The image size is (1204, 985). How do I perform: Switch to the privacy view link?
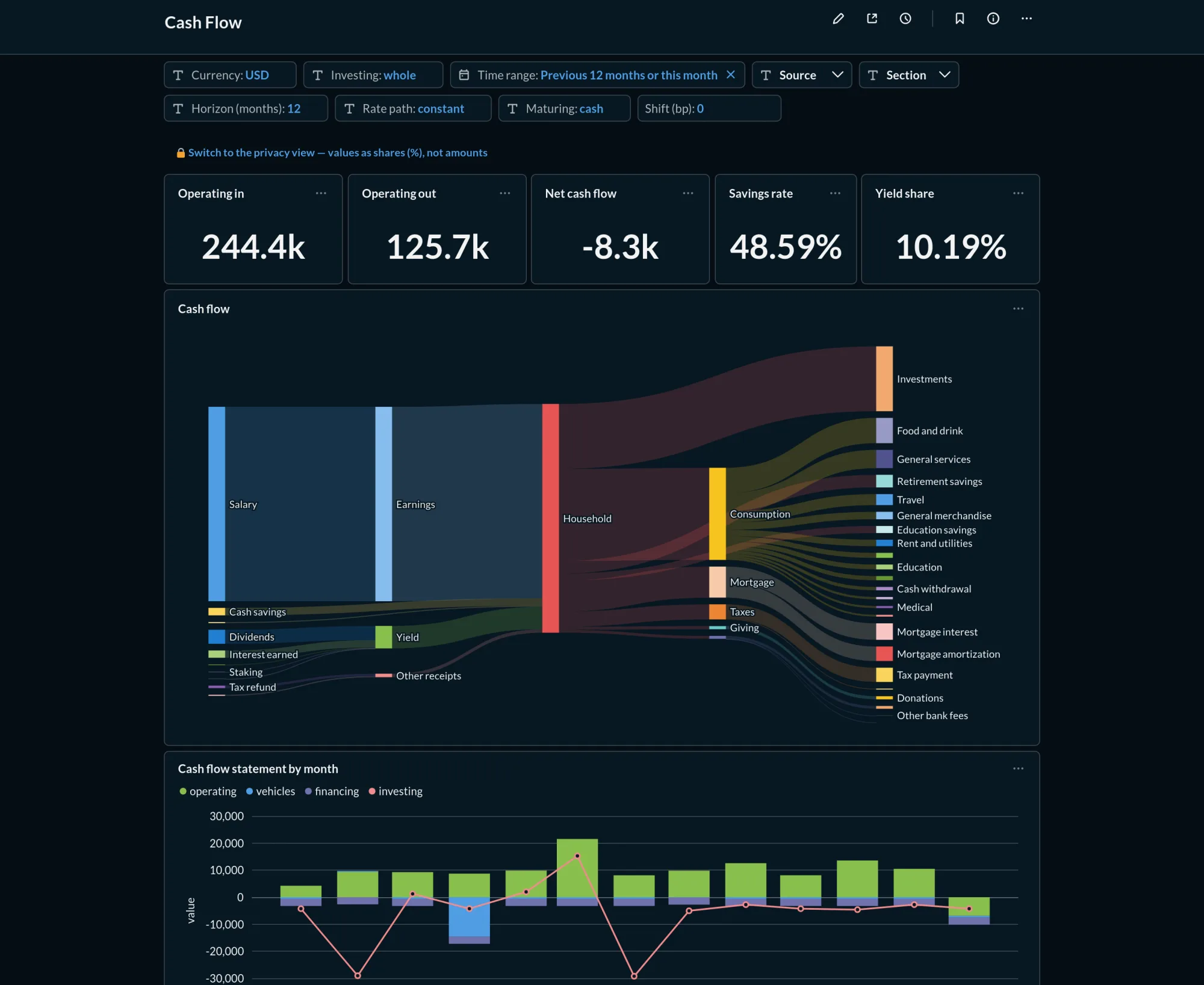[338, 153]
